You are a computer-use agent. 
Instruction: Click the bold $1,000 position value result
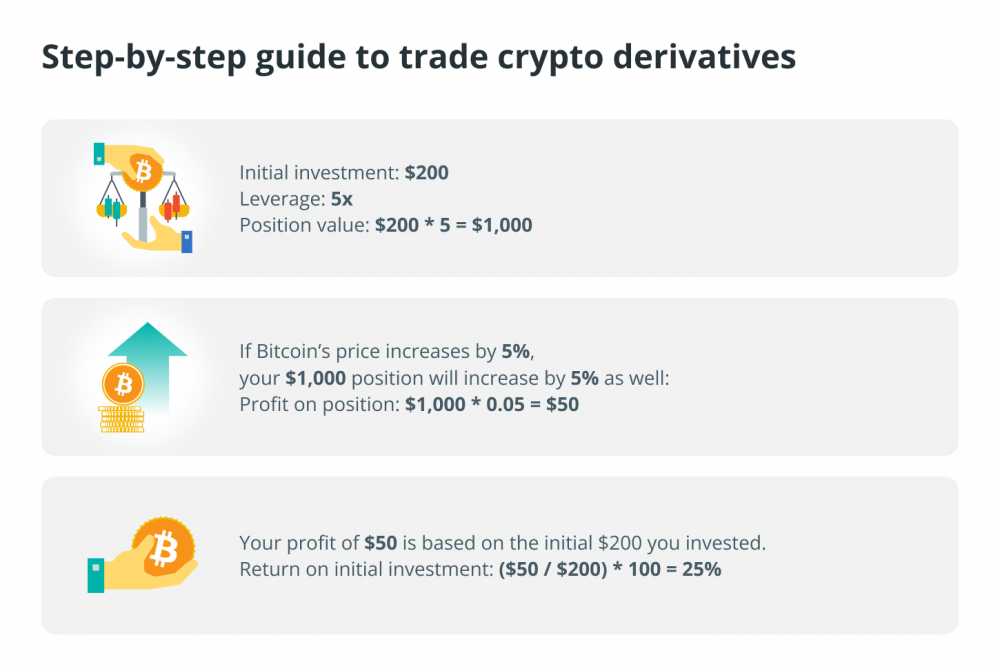502,225
